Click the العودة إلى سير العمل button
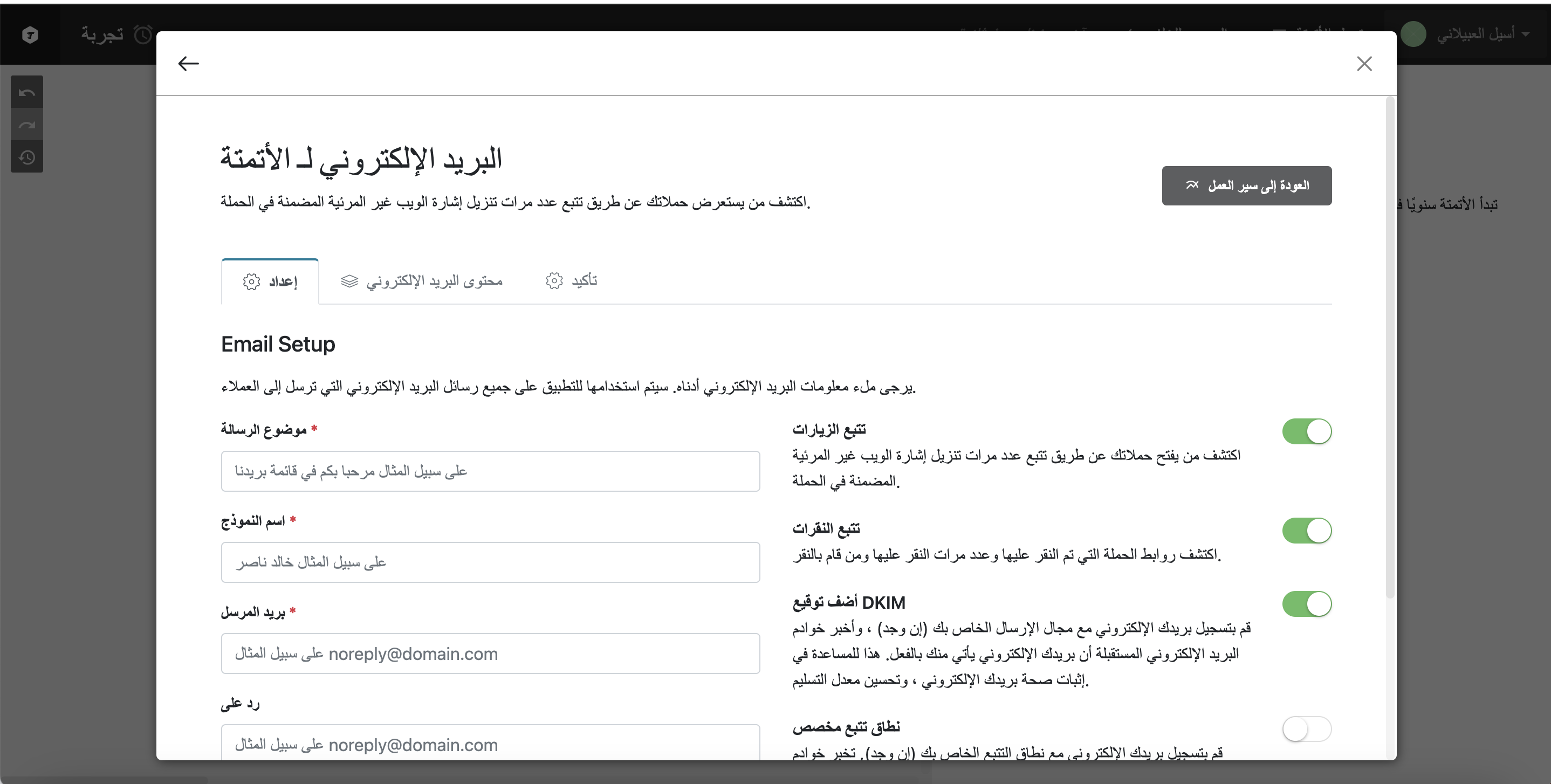 pyautogui.click(x=1246, y=185)
